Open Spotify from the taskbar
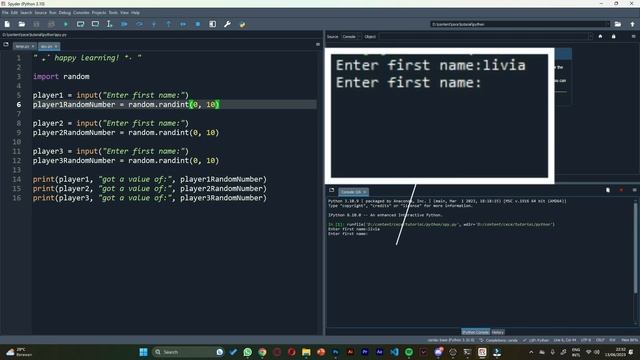The width and height of the screenshot is (640, 360). point(409,352)
